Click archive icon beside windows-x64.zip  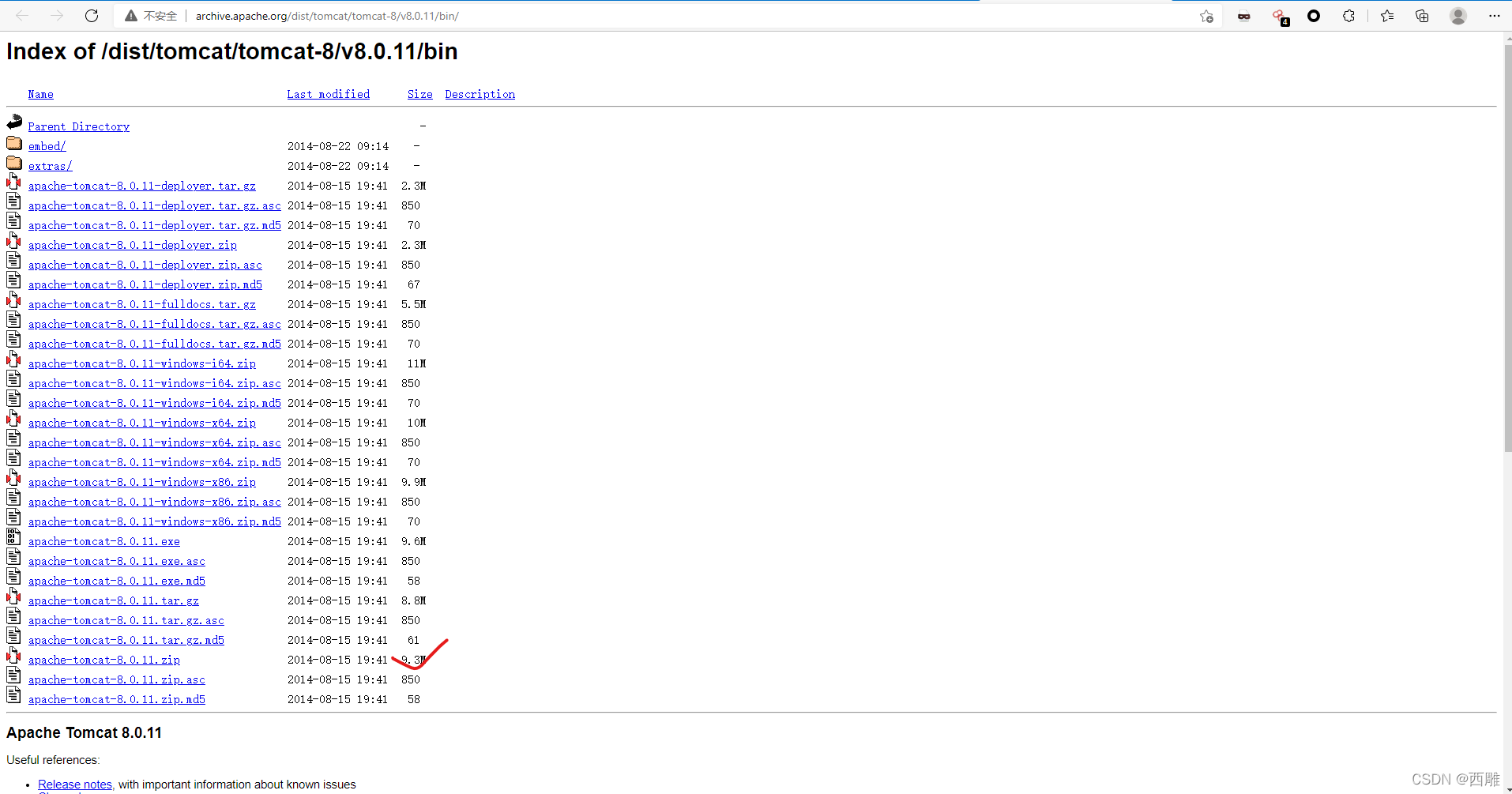tap(14, 419)
